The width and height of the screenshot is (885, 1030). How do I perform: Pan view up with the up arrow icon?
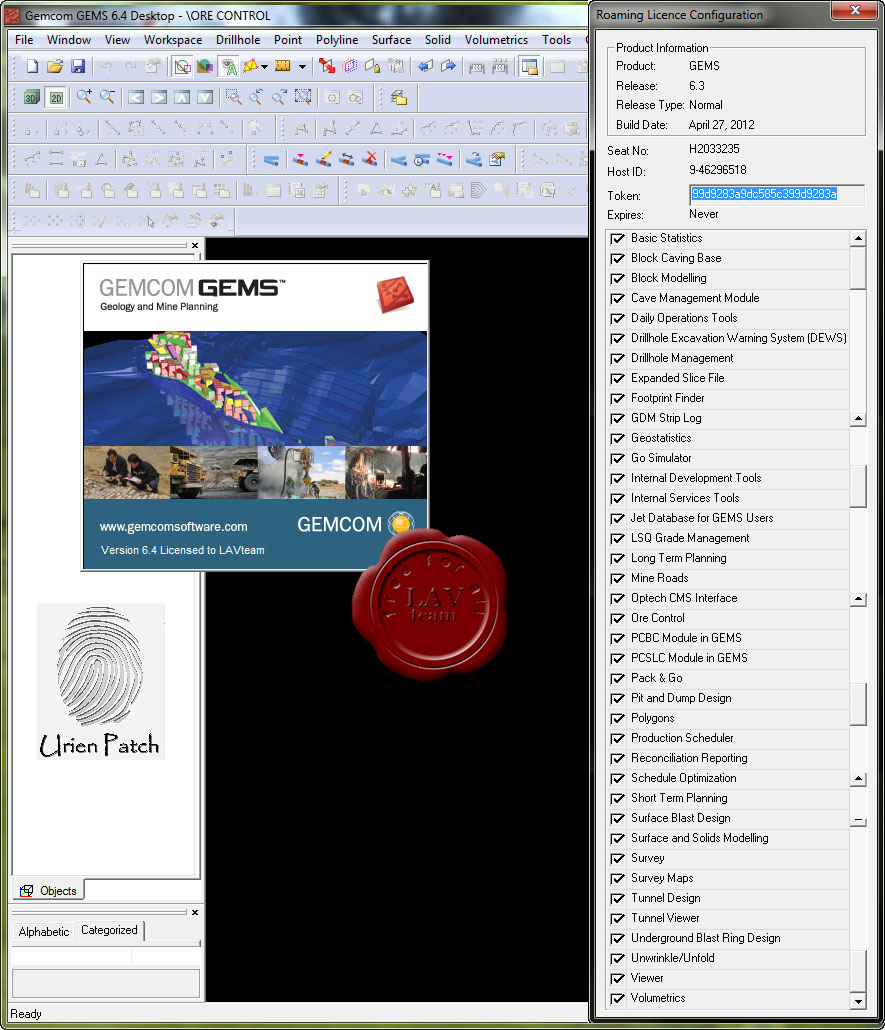point(182,98)
